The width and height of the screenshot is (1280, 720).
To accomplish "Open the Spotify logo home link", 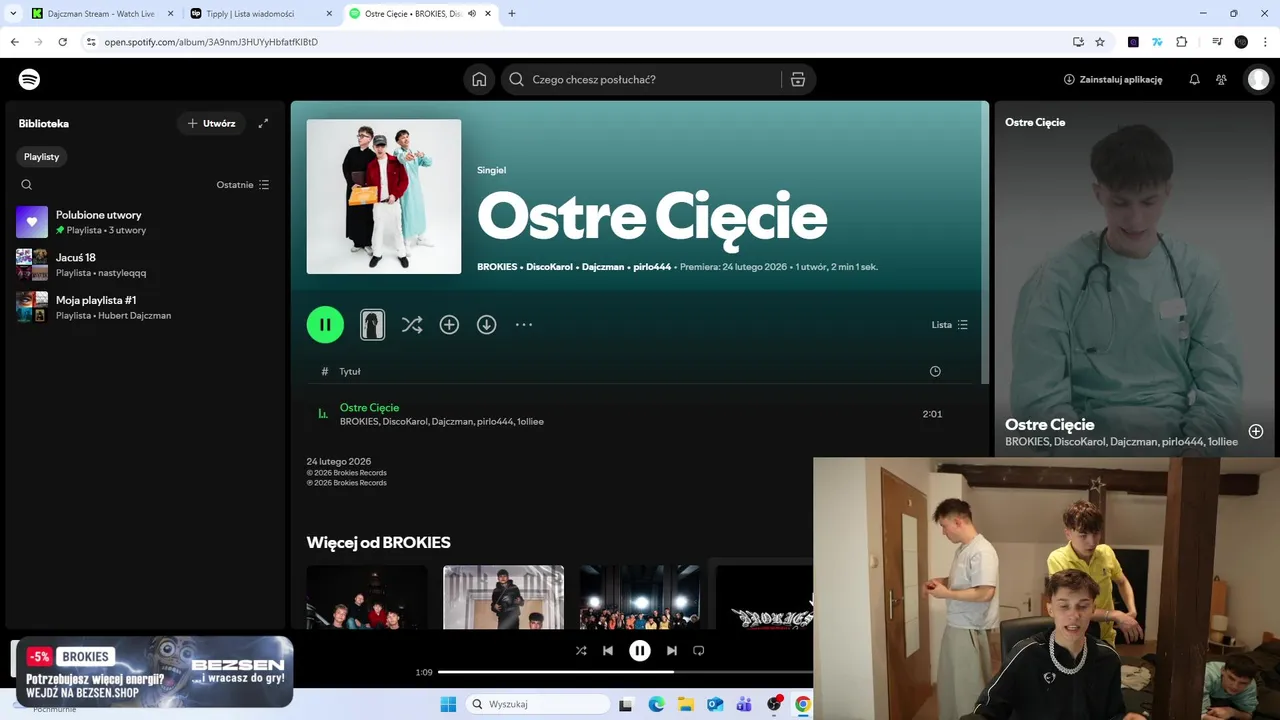I will tap(29, 79).
